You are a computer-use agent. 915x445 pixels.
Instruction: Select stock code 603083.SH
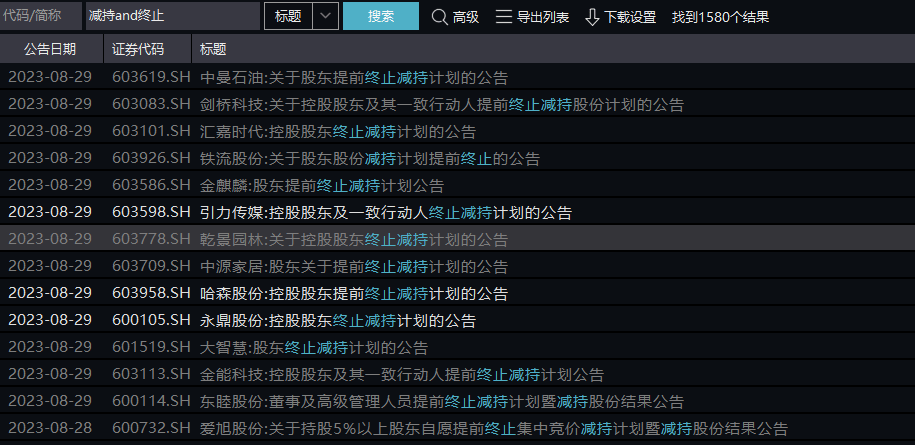[x=151, y=104]
